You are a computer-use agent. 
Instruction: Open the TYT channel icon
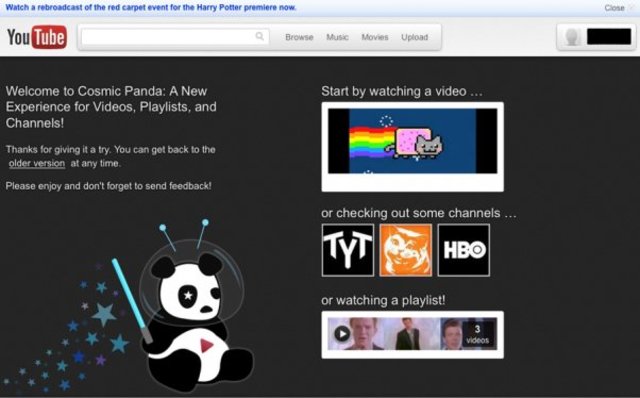click(x=348, y=250)
